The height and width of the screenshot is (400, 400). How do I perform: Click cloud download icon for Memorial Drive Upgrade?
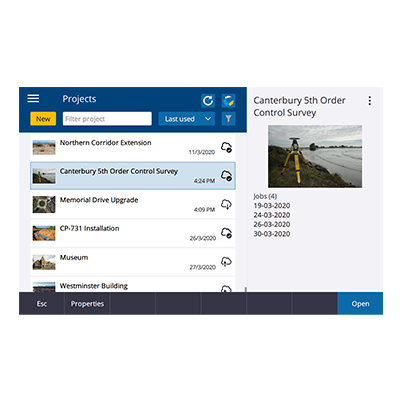(x=226, y=204)
